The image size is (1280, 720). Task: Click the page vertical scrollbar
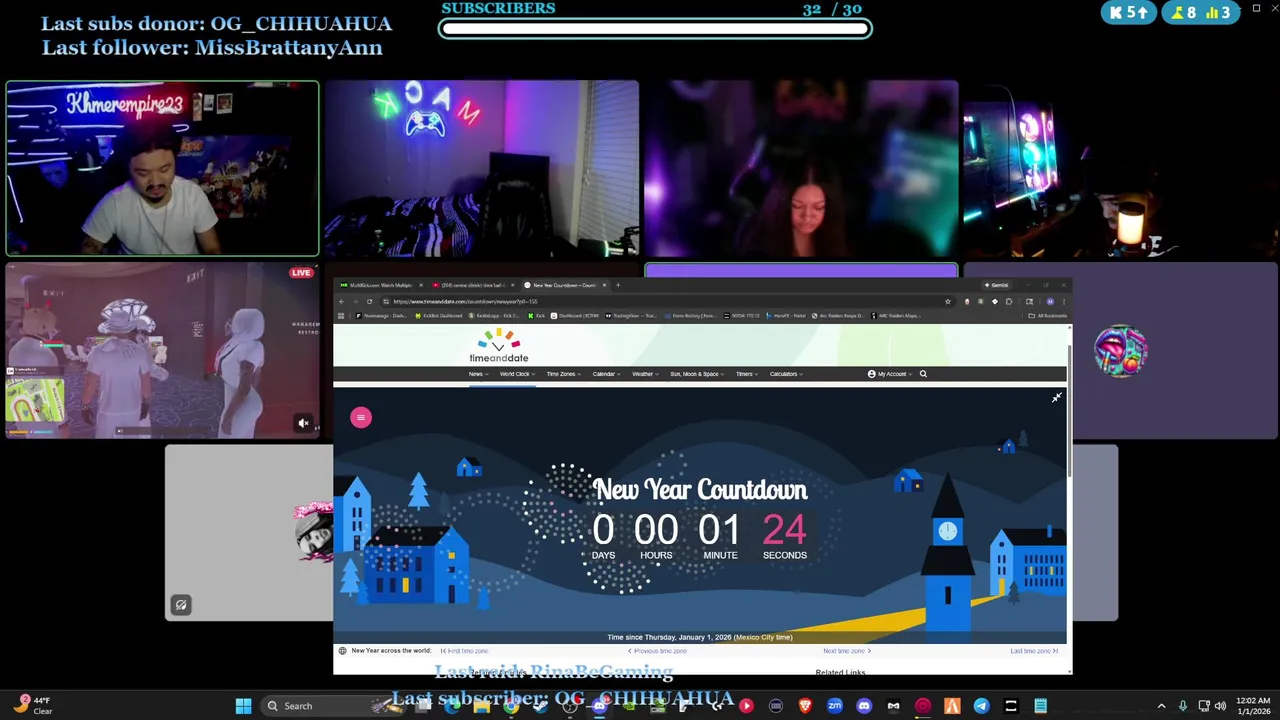click(1069, 410)
